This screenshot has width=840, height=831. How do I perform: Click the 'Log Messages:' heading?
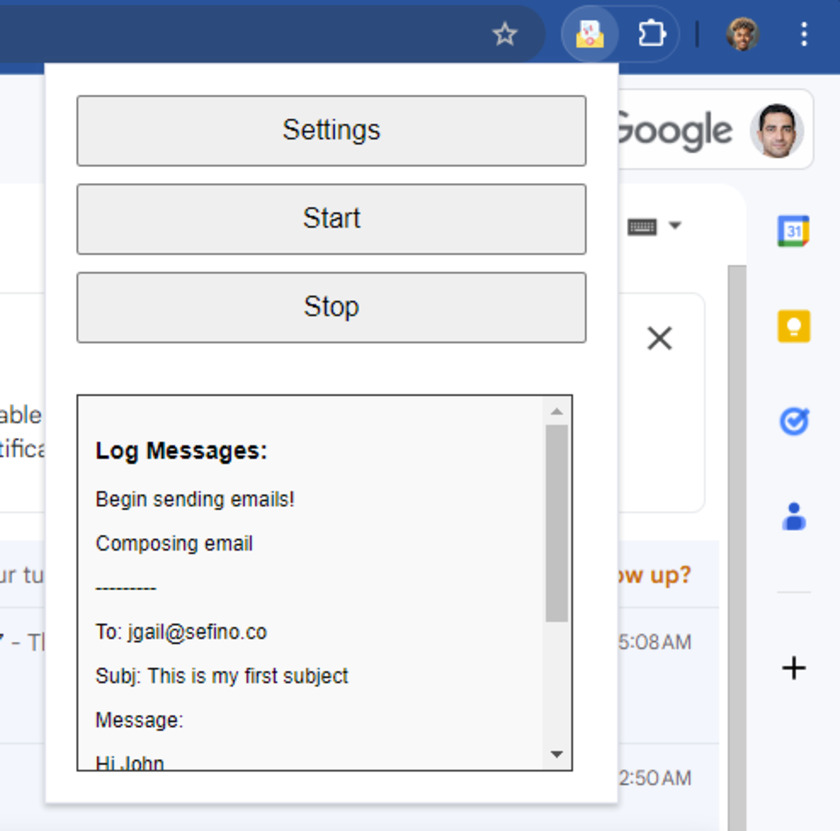point(181,451)
